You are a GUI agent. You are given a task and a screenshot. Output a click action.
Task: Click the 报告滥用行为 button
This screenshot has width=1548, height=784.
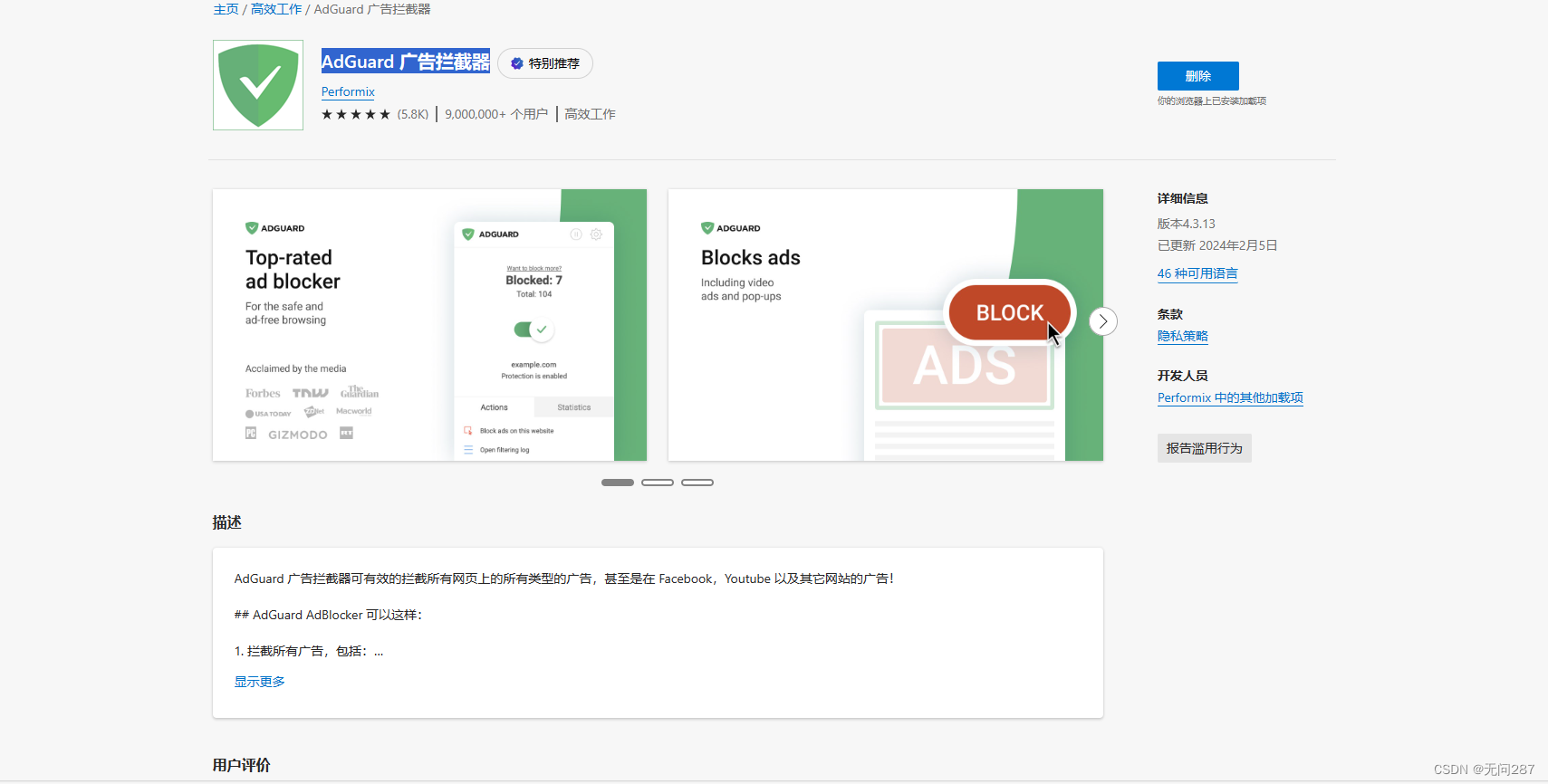pos(1204,448)
